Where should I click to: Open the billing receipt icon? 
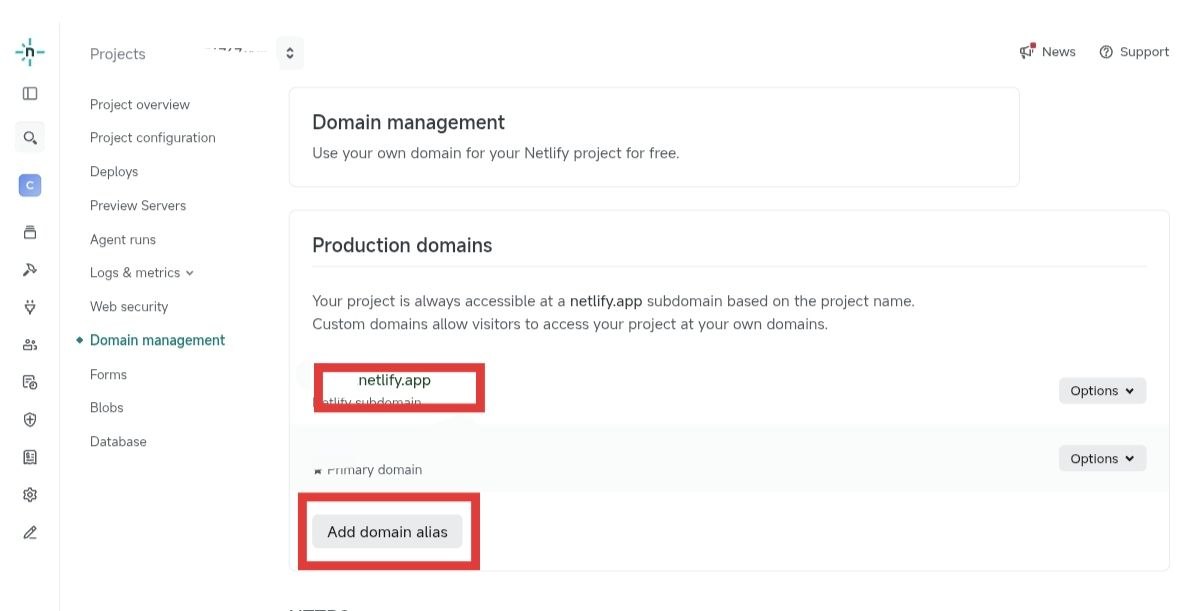point(30,457)
